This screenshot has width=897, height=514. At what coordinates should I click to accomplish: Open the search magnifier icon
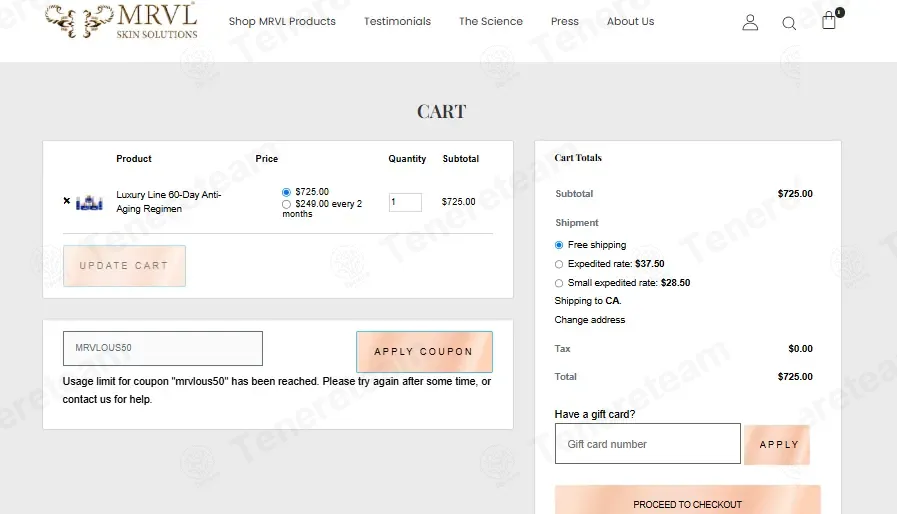tap(789, 23)
